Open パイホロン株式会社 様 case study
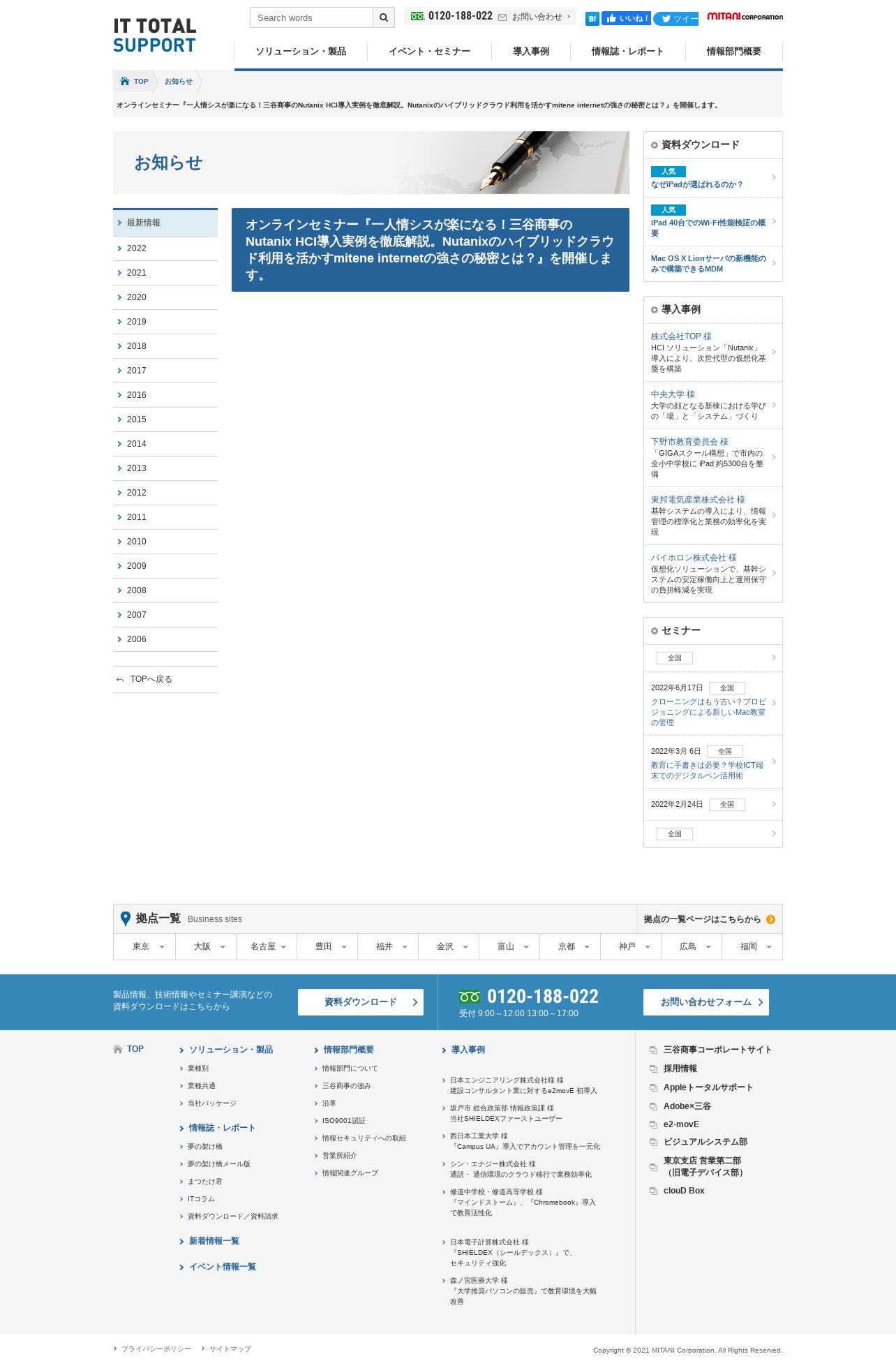 click(x=712, y=574)
